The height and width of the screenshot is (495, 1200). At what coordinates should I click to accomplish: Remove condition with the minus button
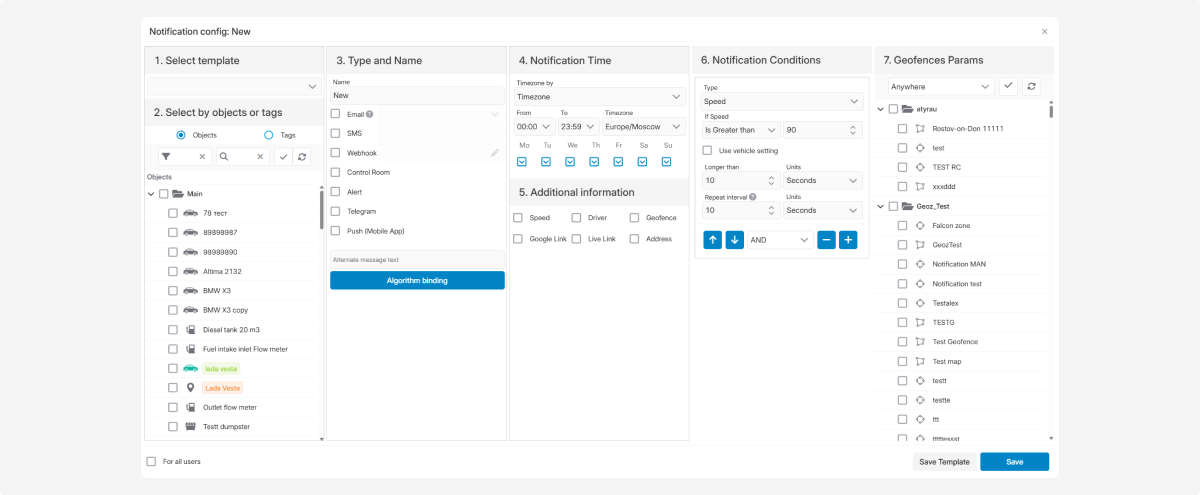click(826, 240)
